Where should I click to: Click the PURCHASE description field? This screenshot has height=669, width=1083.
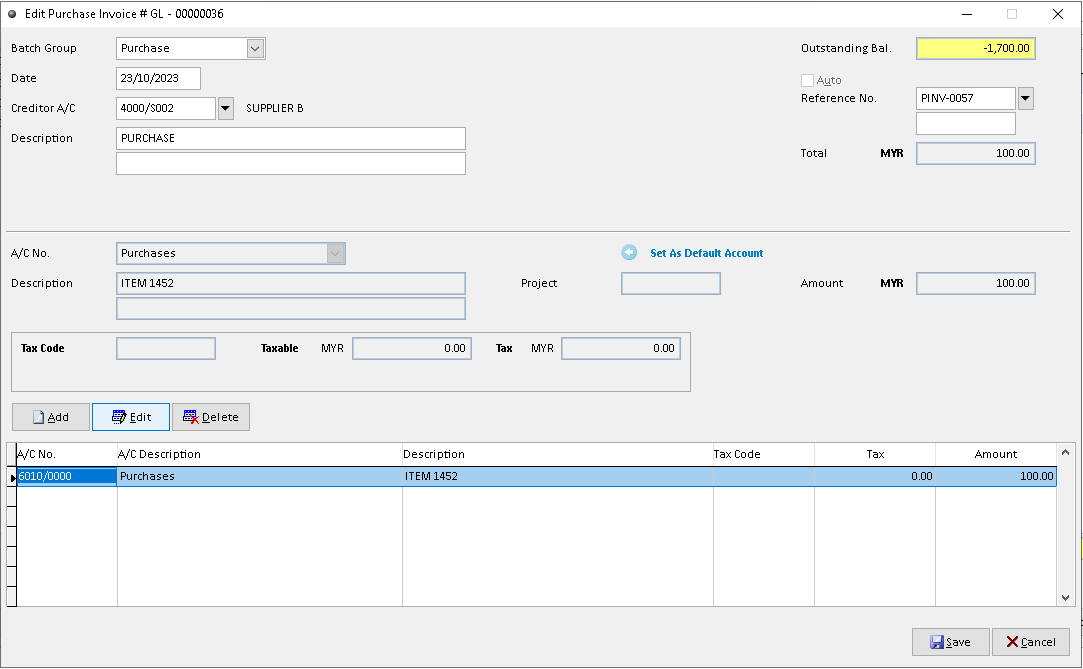[290, 138]
